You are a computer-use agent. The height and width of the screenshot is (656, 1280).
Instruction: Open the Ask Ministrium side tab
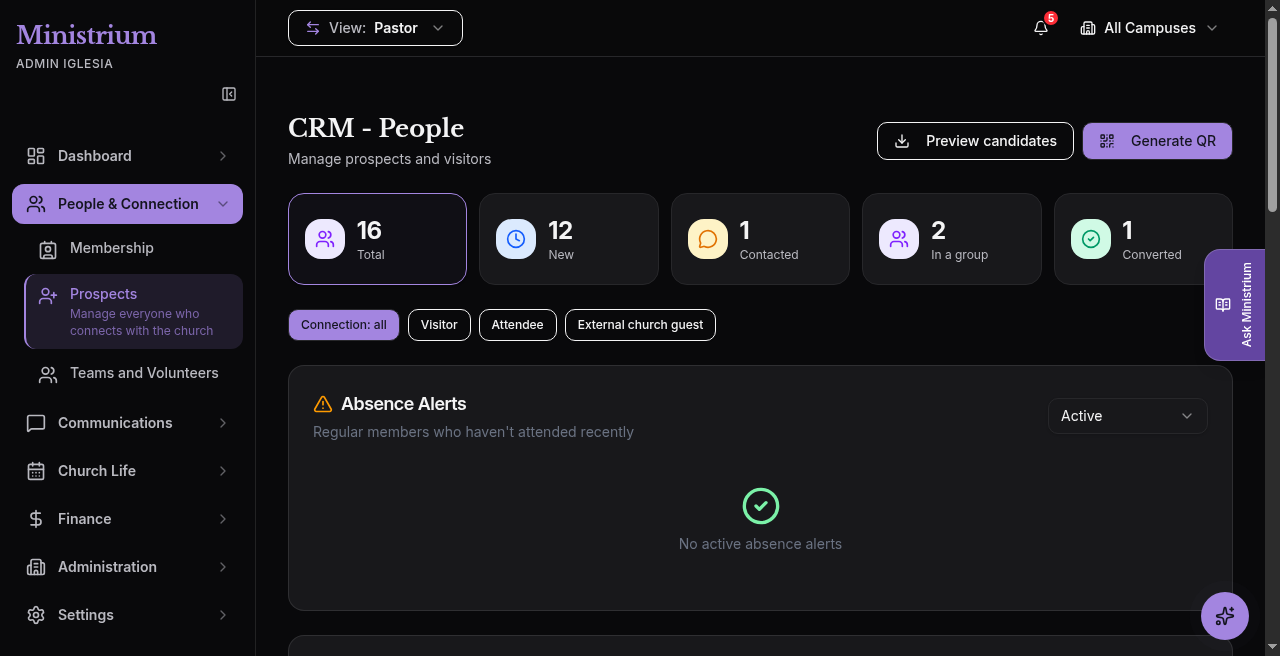tap(1234, 305)
